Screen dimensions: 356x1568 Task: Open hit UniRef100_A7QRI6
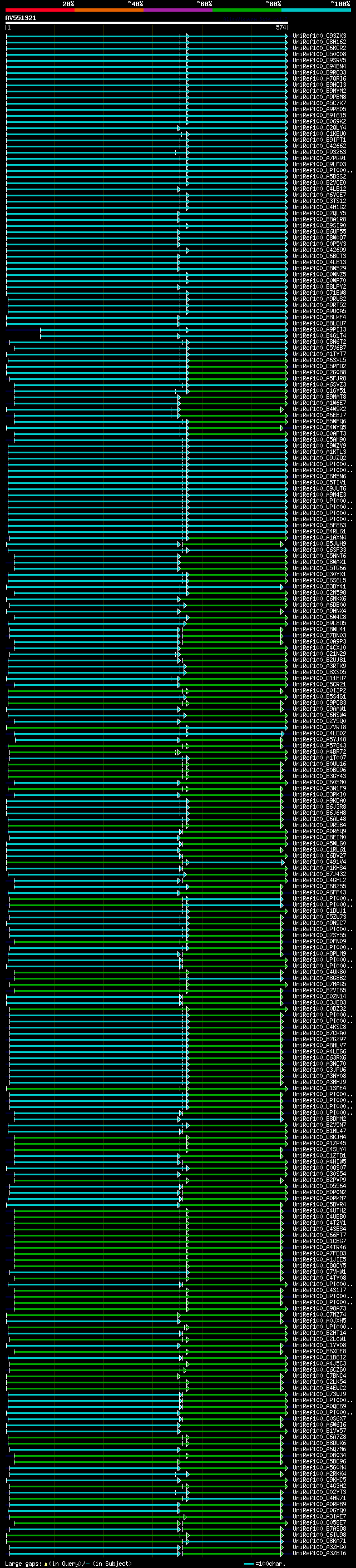[319, 78]
